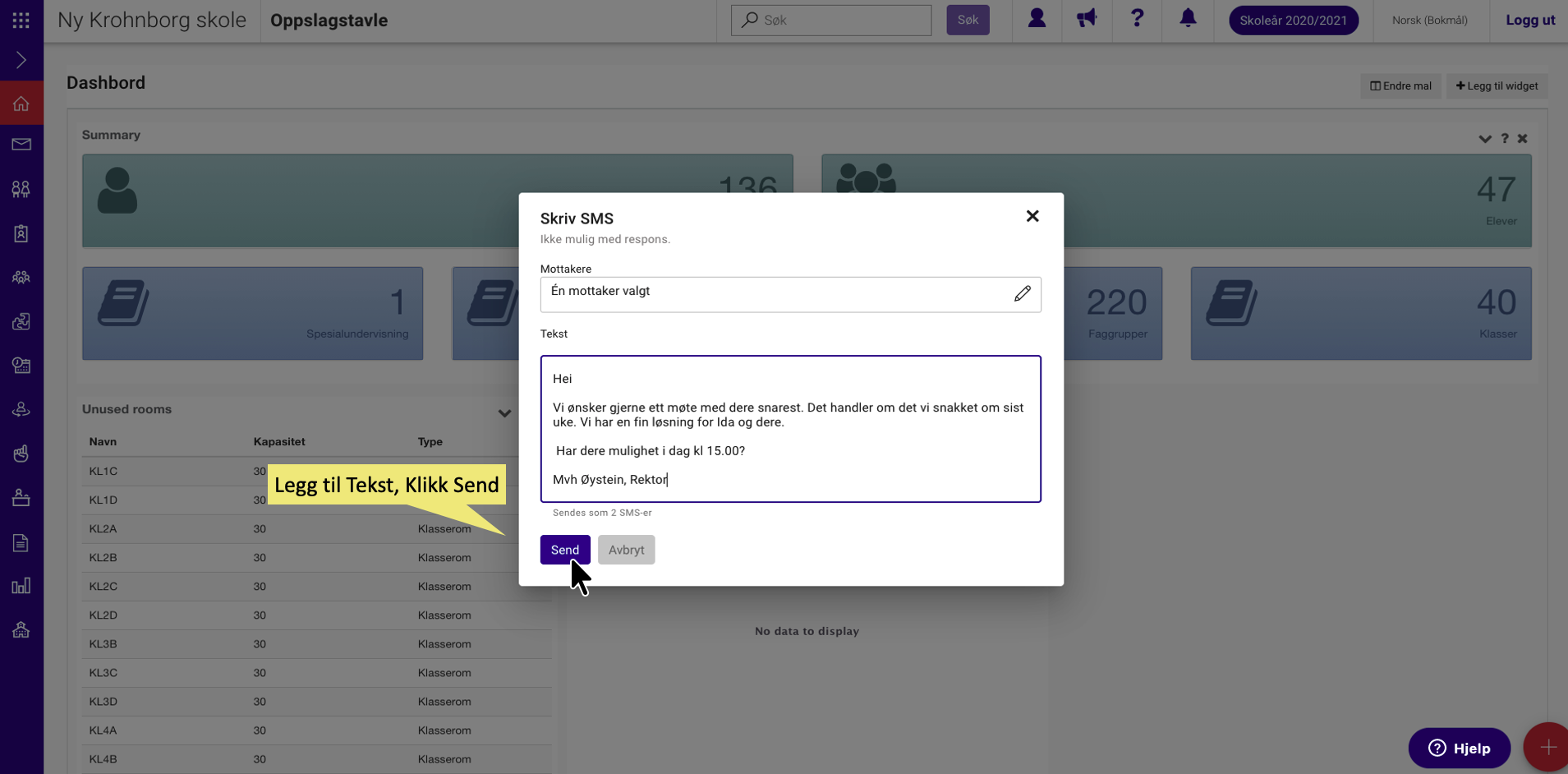Click in the Tekst message area
This screenshot has width=1568, height=774.
coord(791,429)
